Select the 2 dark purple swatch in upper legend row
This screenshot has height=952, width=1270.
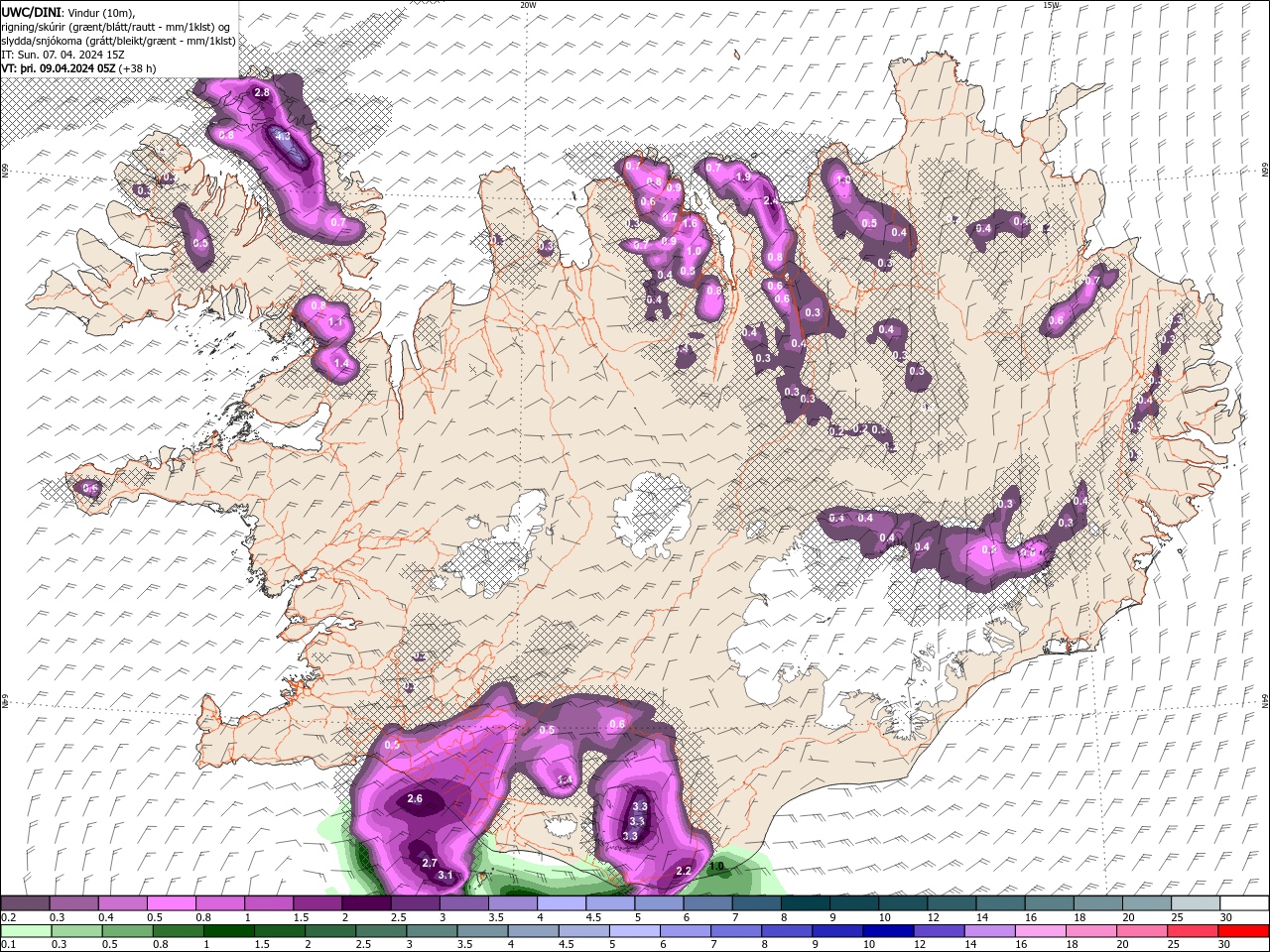coord(366,903)
